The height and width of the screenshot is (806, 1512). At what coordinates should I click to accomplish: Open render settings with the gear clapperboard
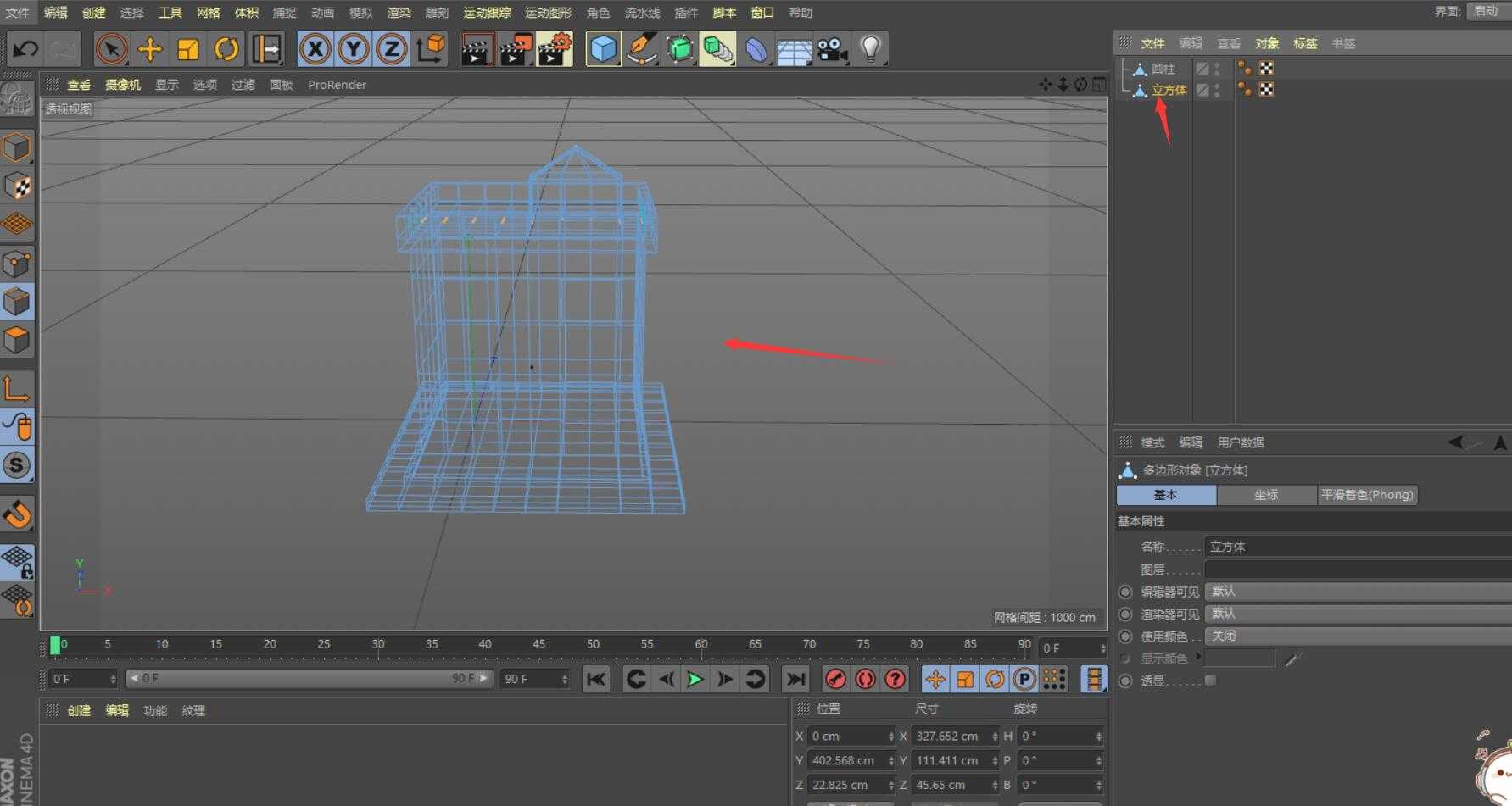click(x=555, y=49)
